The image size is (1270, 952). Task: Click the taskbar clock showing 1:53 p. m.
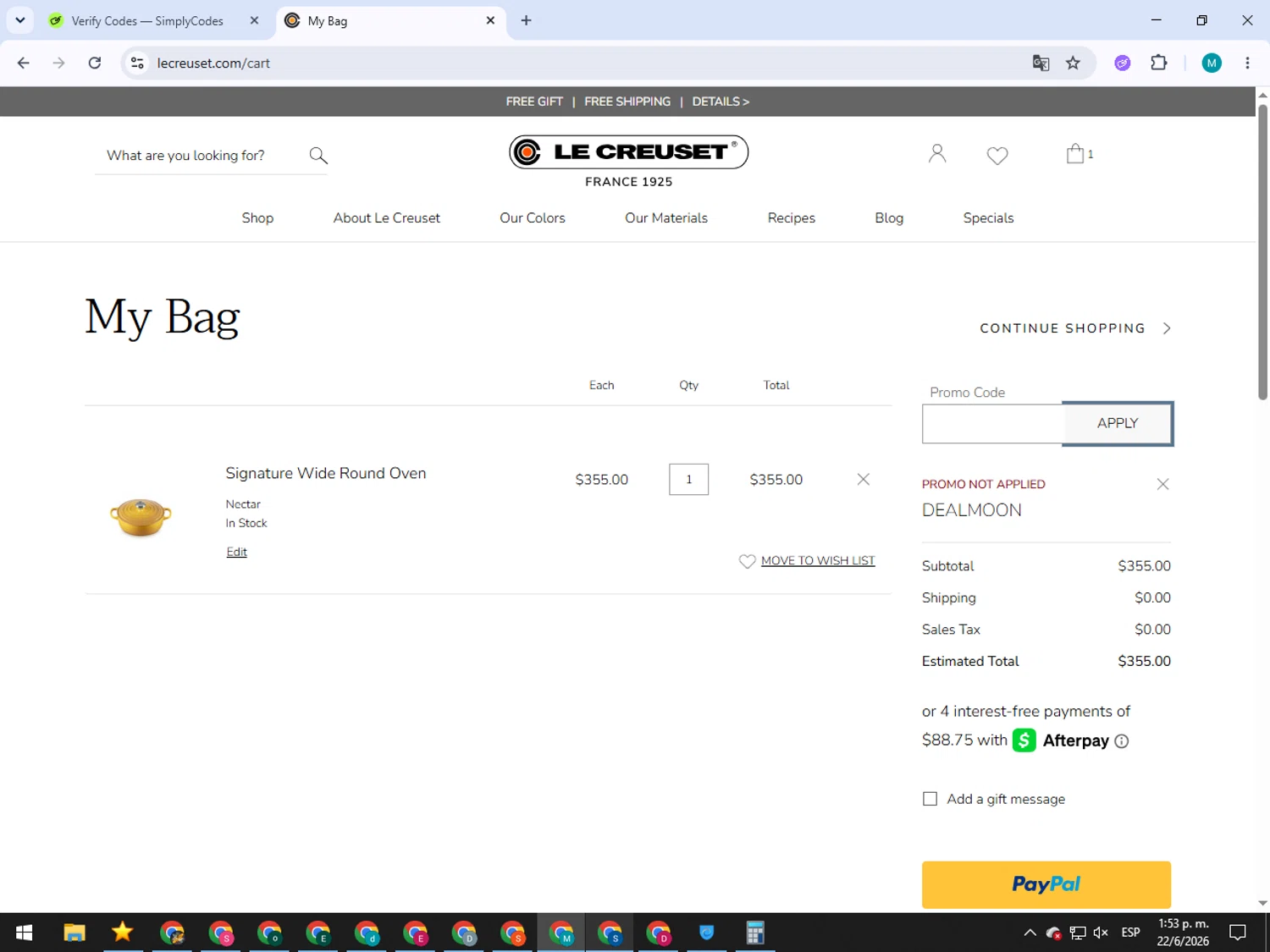coord(1183,933)
